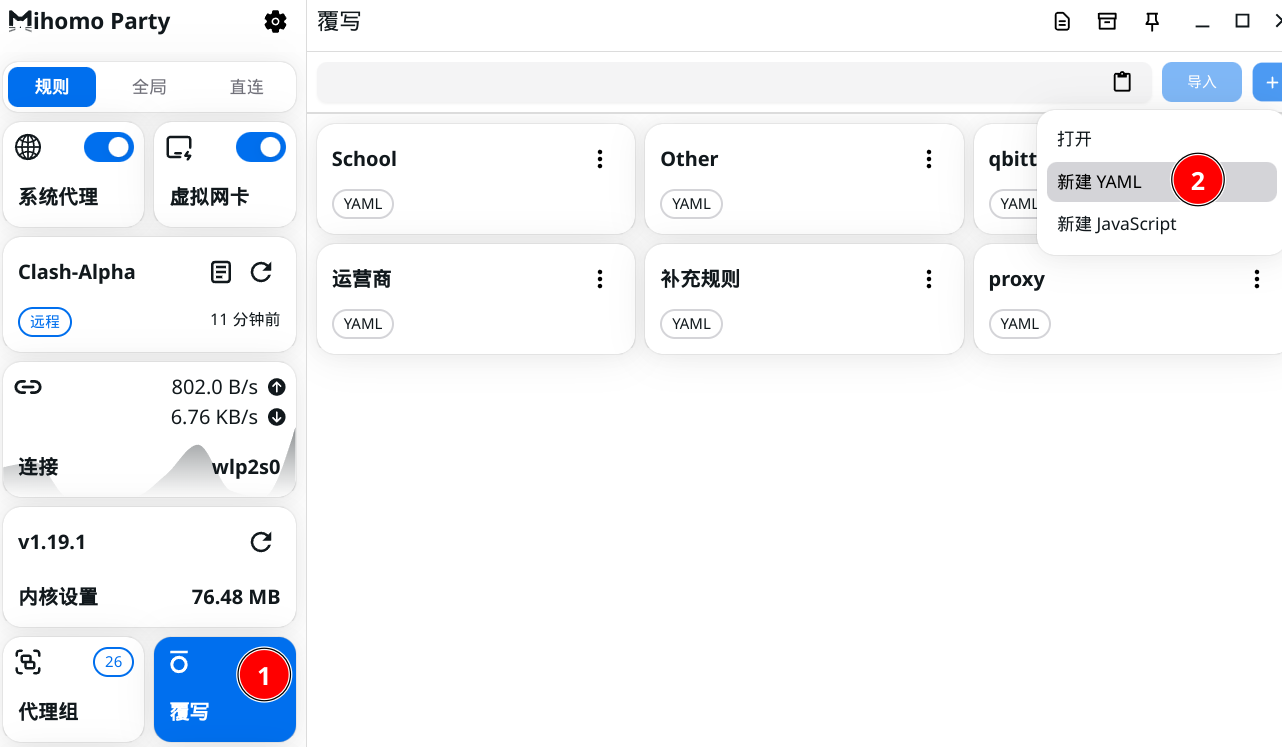The image size is (1282, 747).
Task: Open settings with the gear icon
Action: pyautogui.click(x=275, y=22)
